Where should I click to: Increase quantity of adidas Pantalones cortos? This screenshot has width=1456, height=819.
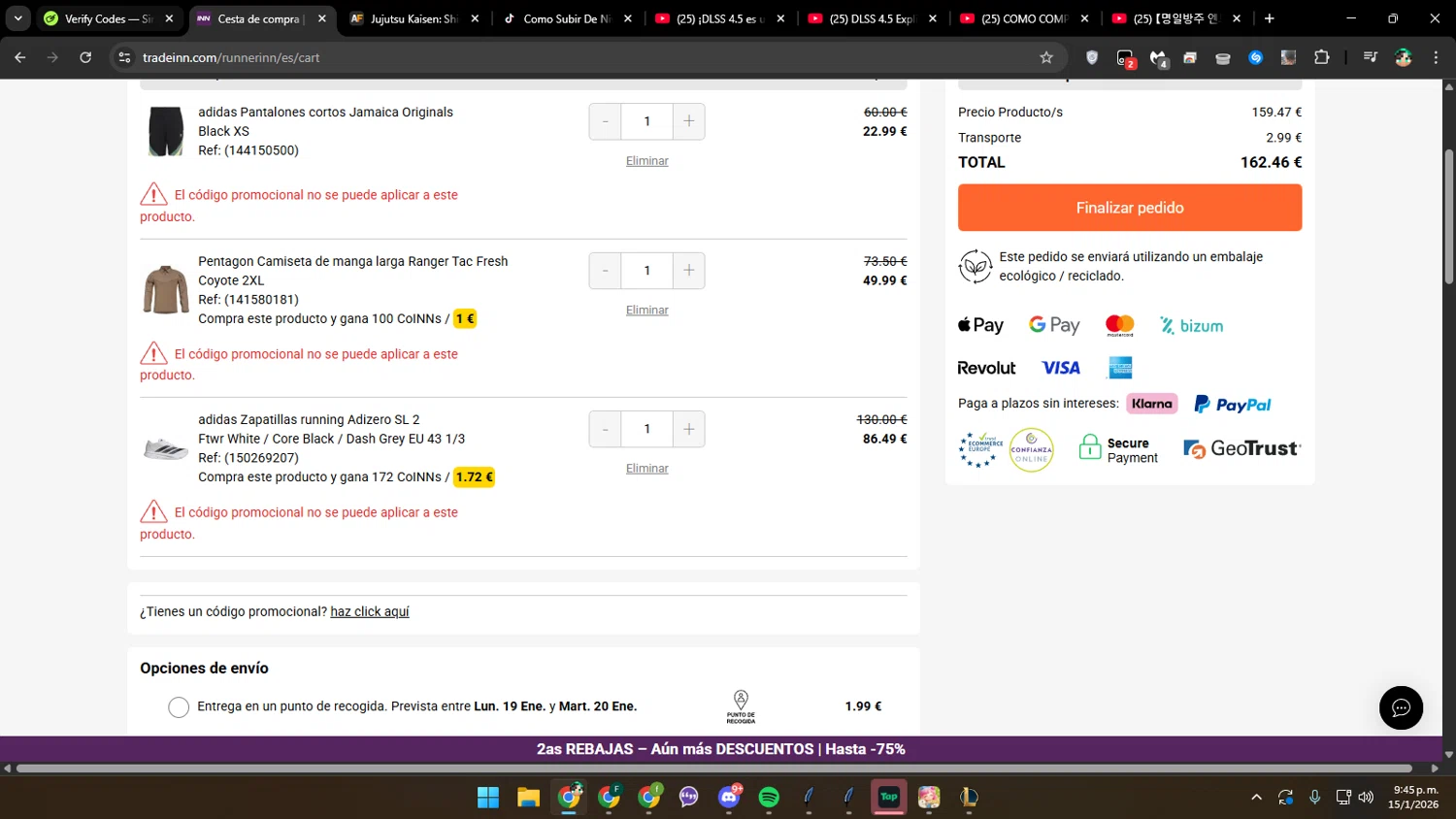coord(688,121)
